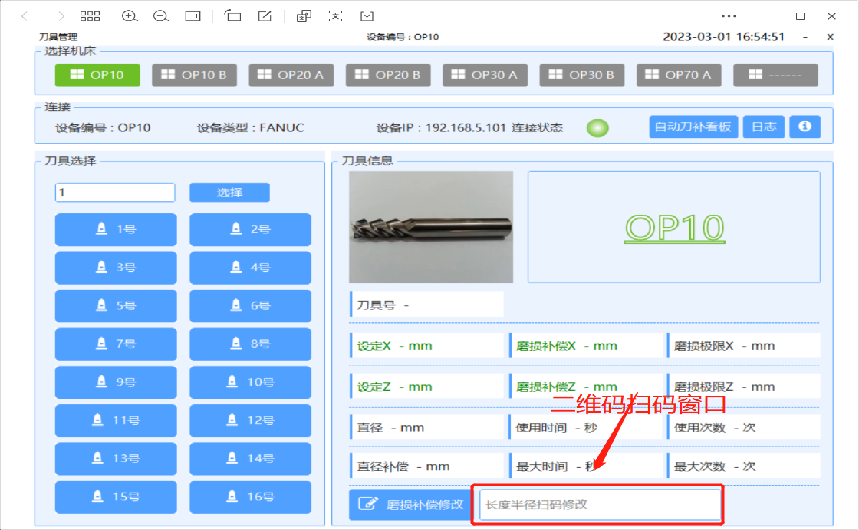Open the thumbnail grid view icon
859x530 pixels.
91,16
